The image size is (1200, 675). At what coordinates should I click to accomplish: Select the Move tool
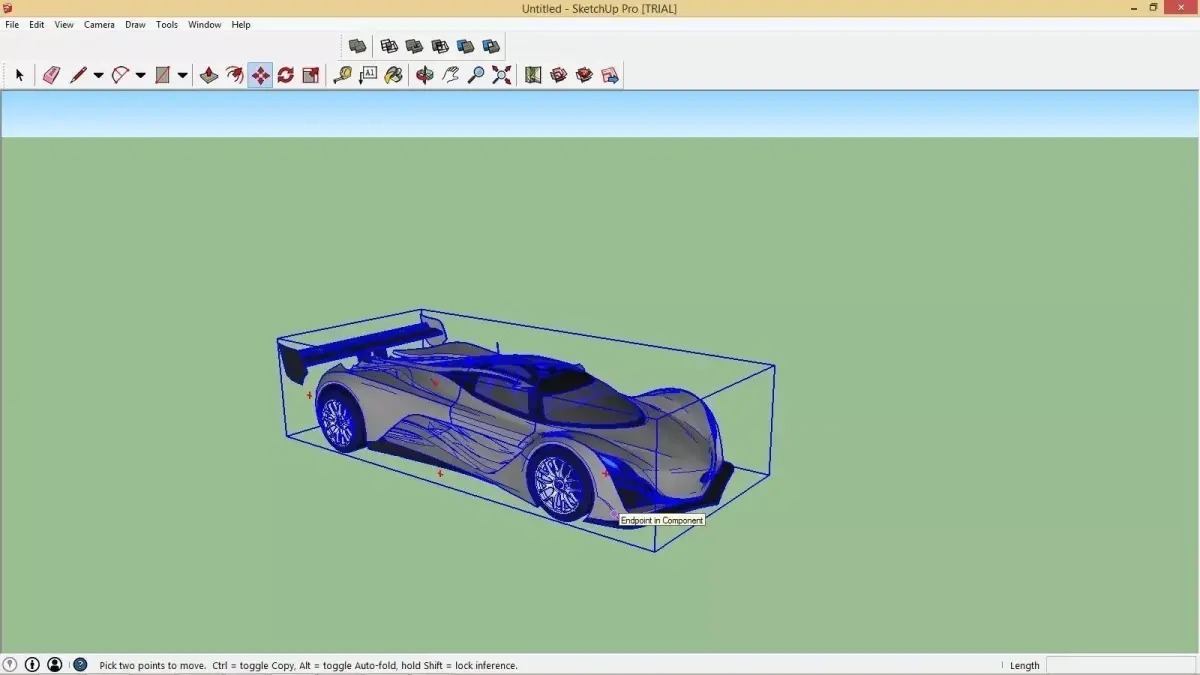click(x=259, y=74)
